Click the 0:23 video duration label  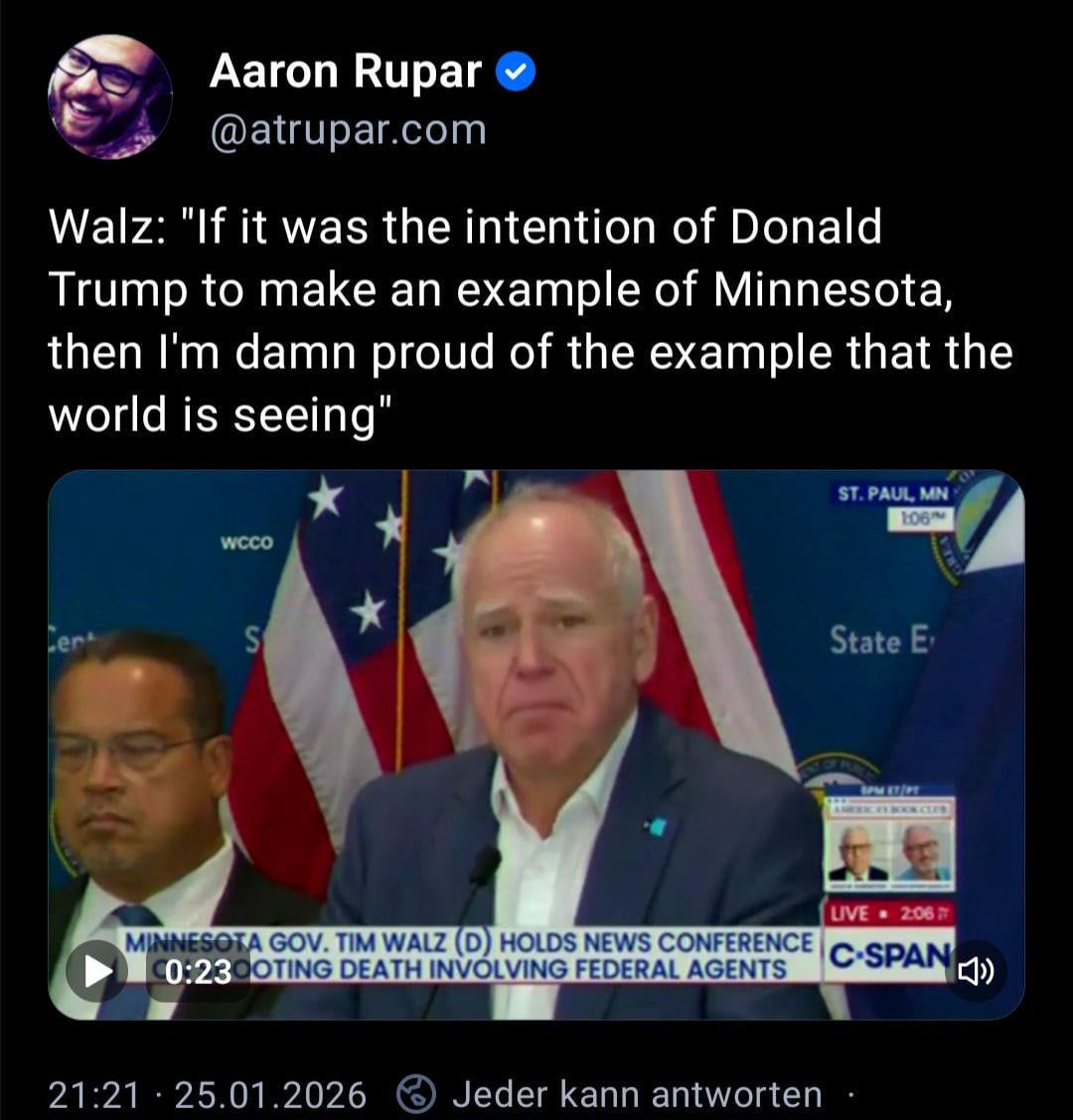(x=198, y=972)
